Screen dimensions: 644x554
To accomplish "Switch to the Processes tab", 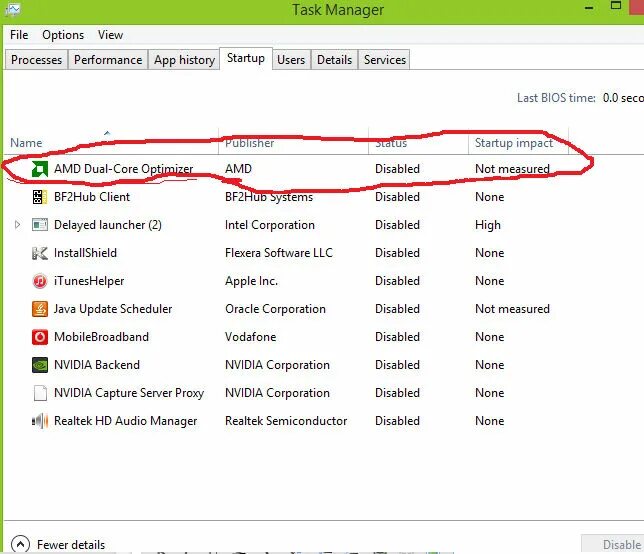I will click(37, 60).
